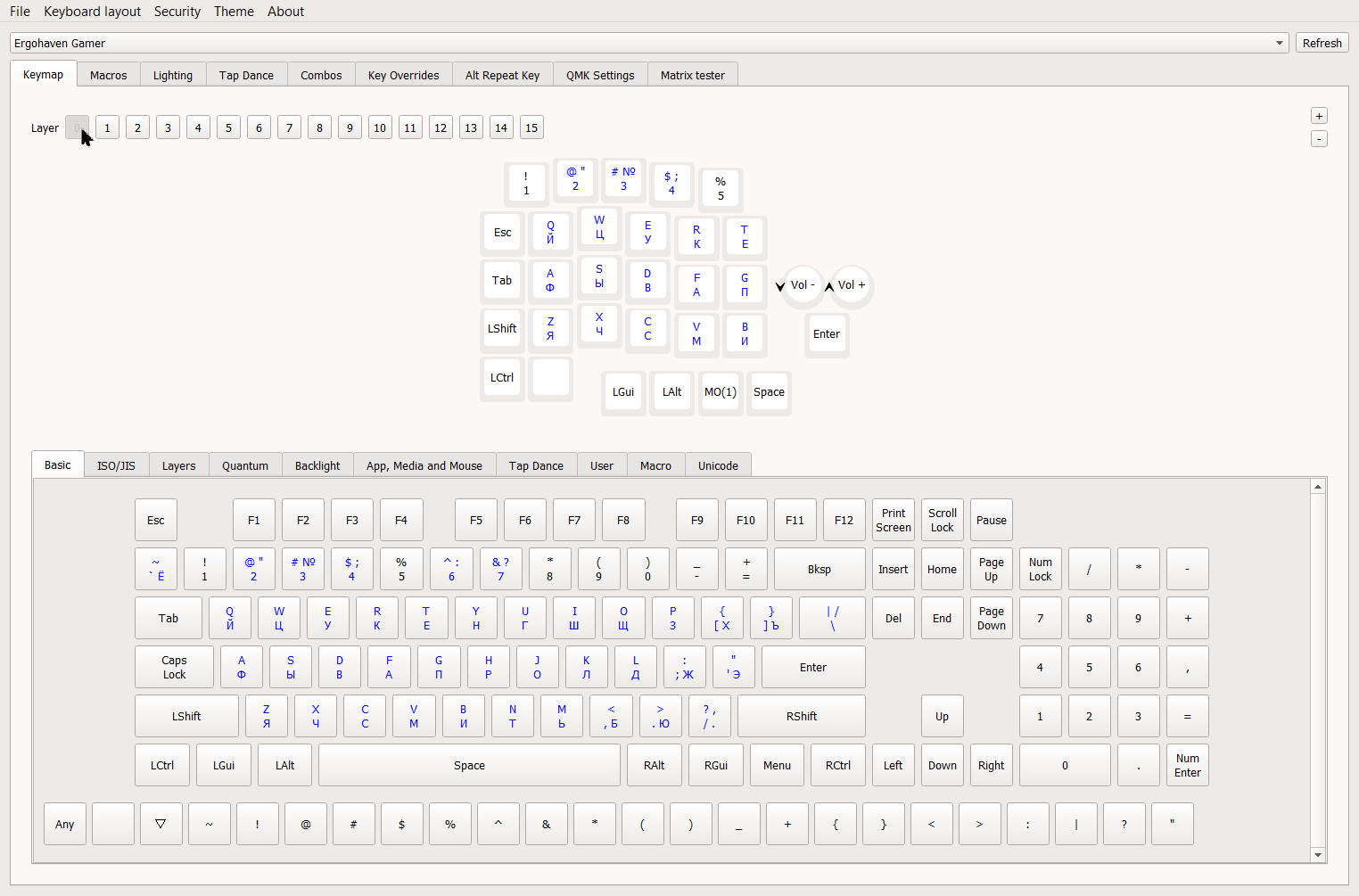
Task: Select the MO(1) key in keymap
Action: 721,392
